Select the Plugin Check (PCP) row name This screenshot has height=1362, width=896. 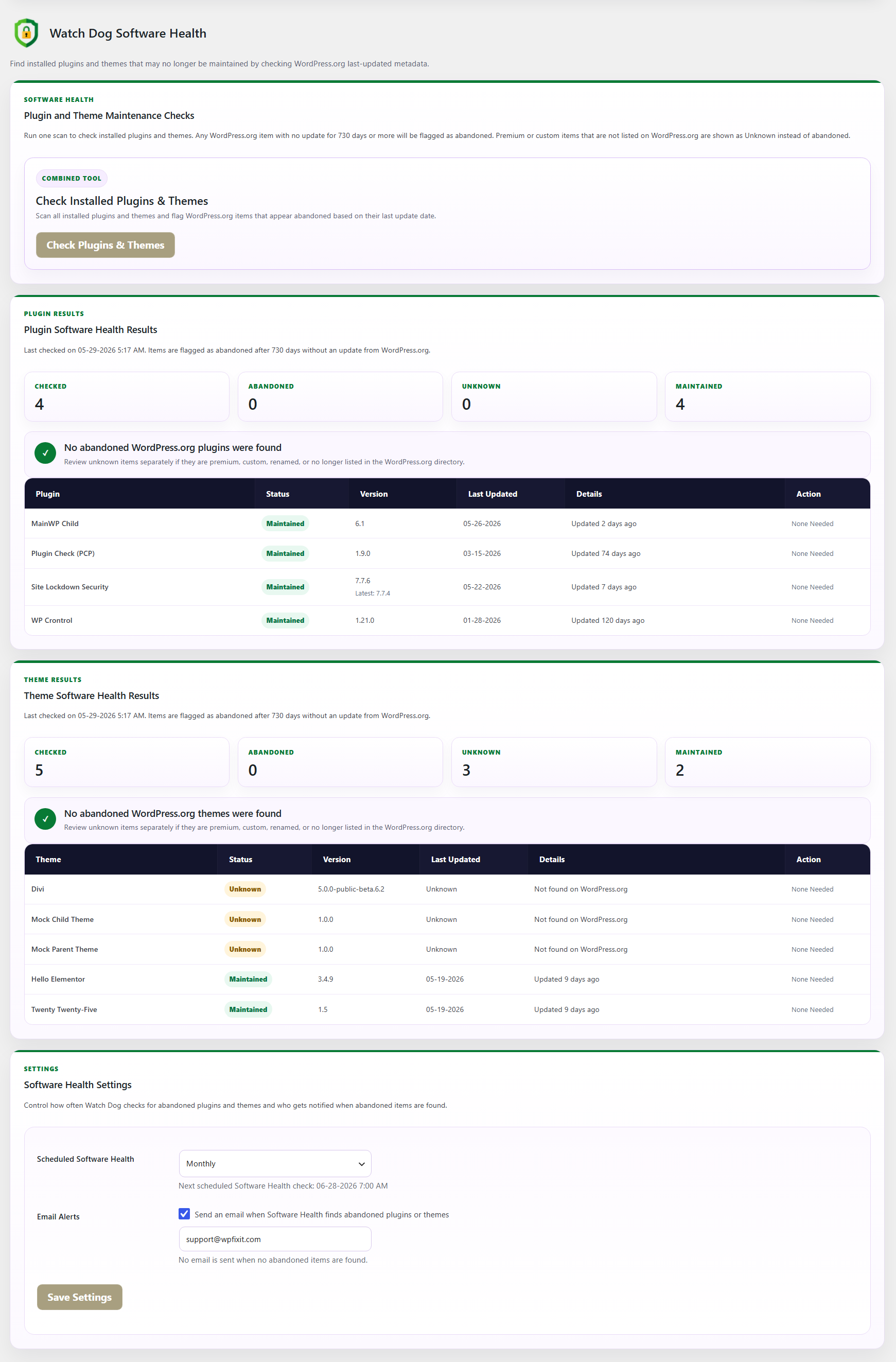pyautogui.click(x=63, y=553)
